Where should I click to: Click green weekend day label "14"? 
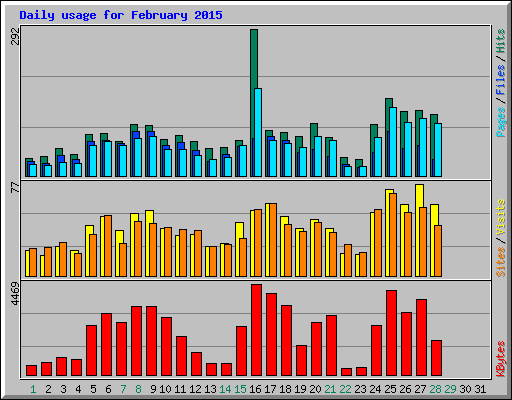point(225,389)
